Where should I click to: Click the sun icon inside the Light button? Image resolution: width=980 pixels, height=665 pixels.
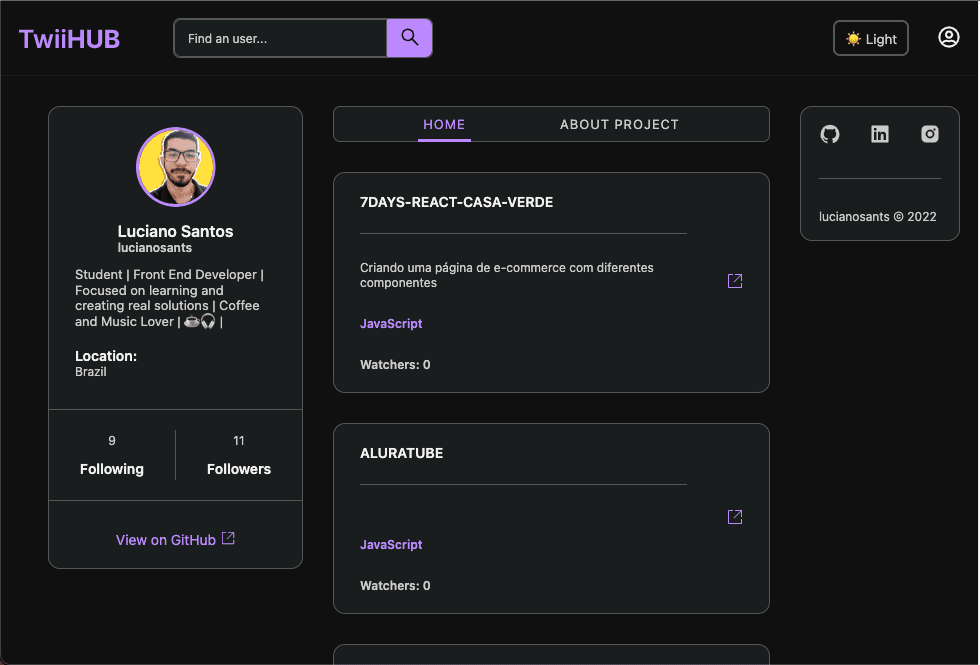click(853, 38)
